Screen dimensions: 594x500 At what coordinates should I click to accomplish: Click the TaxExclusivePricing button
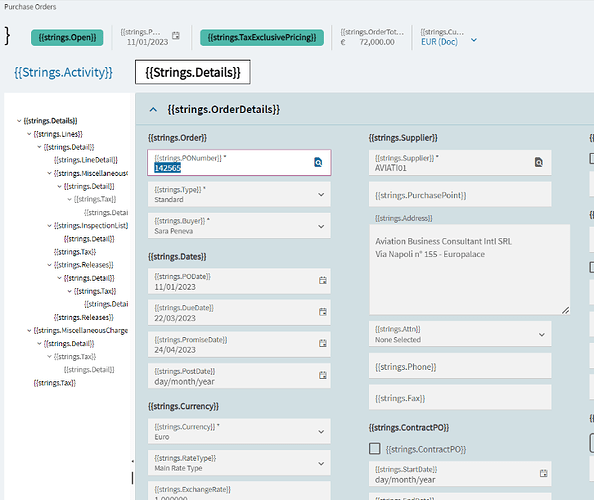(262, 38)
